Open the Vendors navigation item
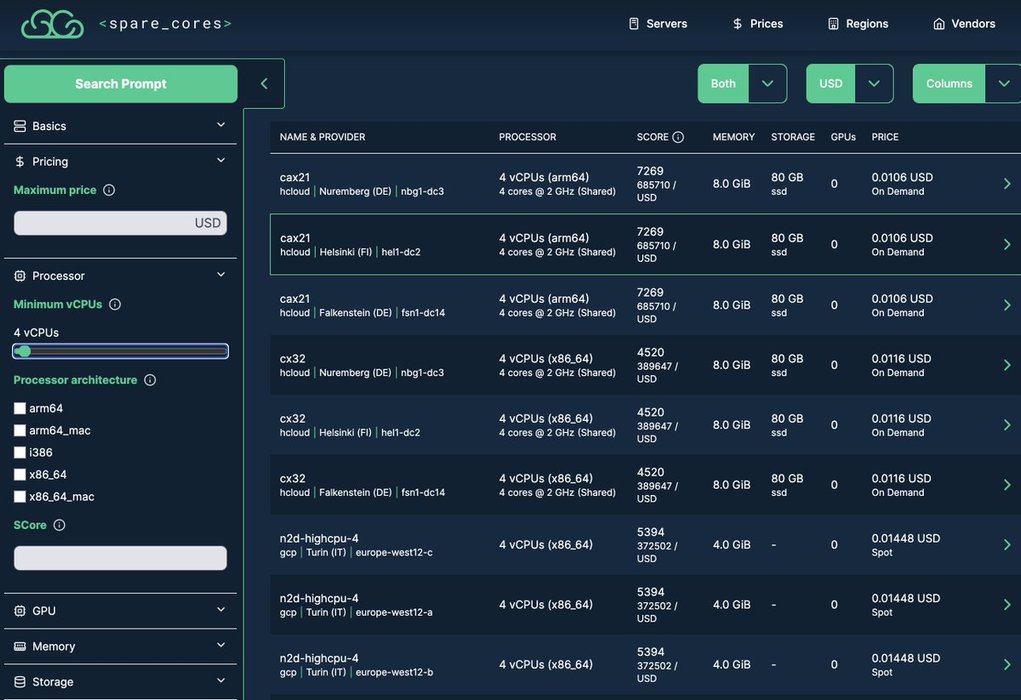Screen dimensions: 1021x700 (964, 24)
